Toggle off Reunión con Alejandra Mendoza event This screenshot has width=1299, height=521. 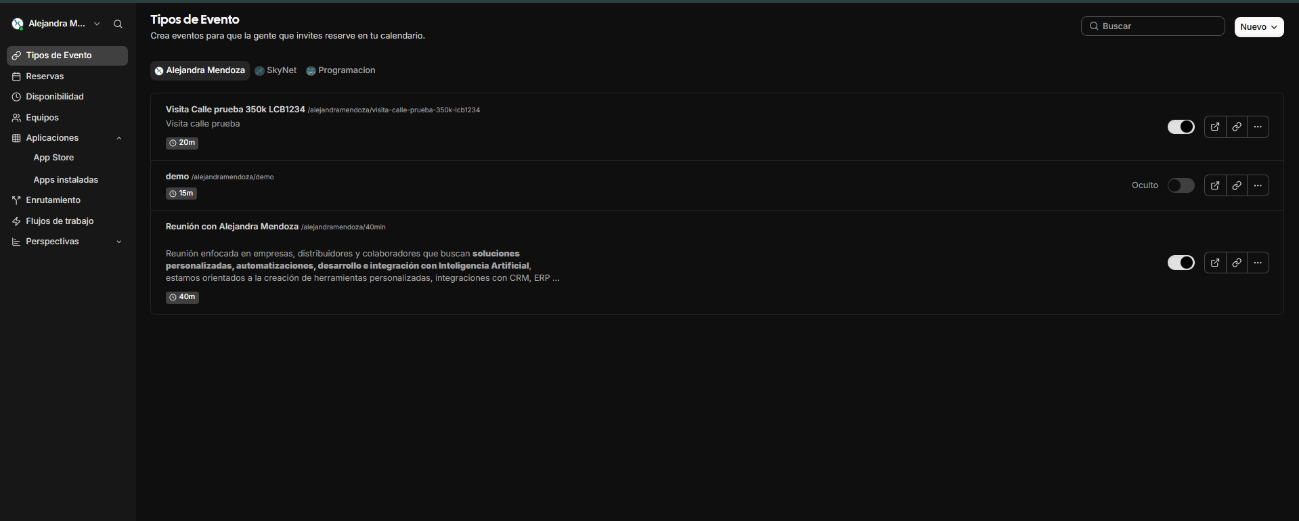1181,263
